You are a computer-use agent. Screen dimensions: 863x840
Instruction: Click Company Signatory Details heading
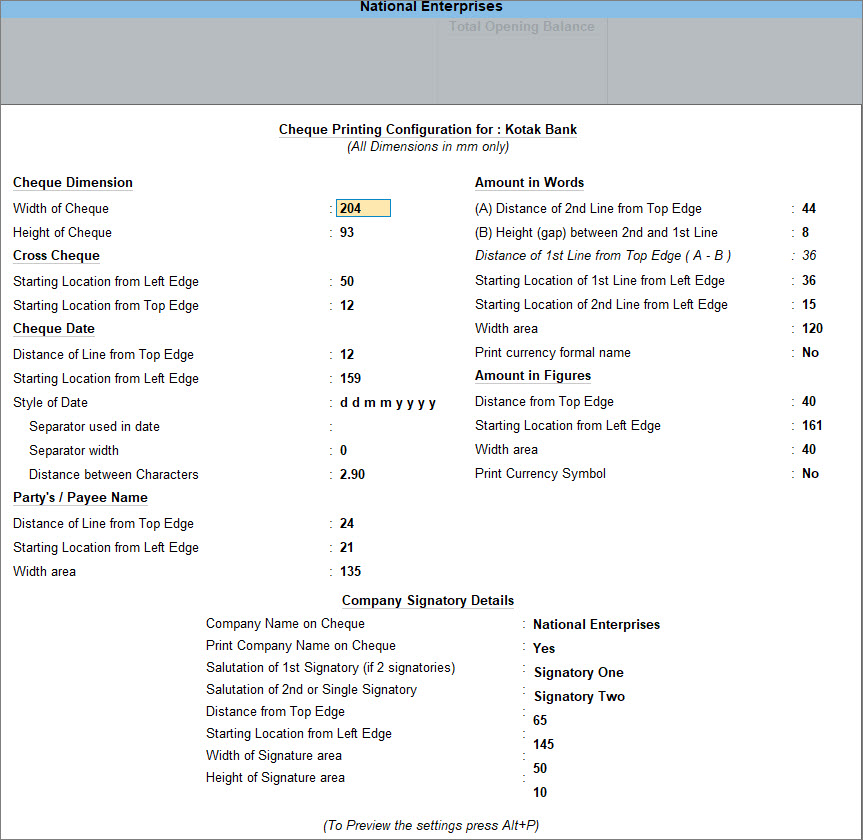click(428, 601)
